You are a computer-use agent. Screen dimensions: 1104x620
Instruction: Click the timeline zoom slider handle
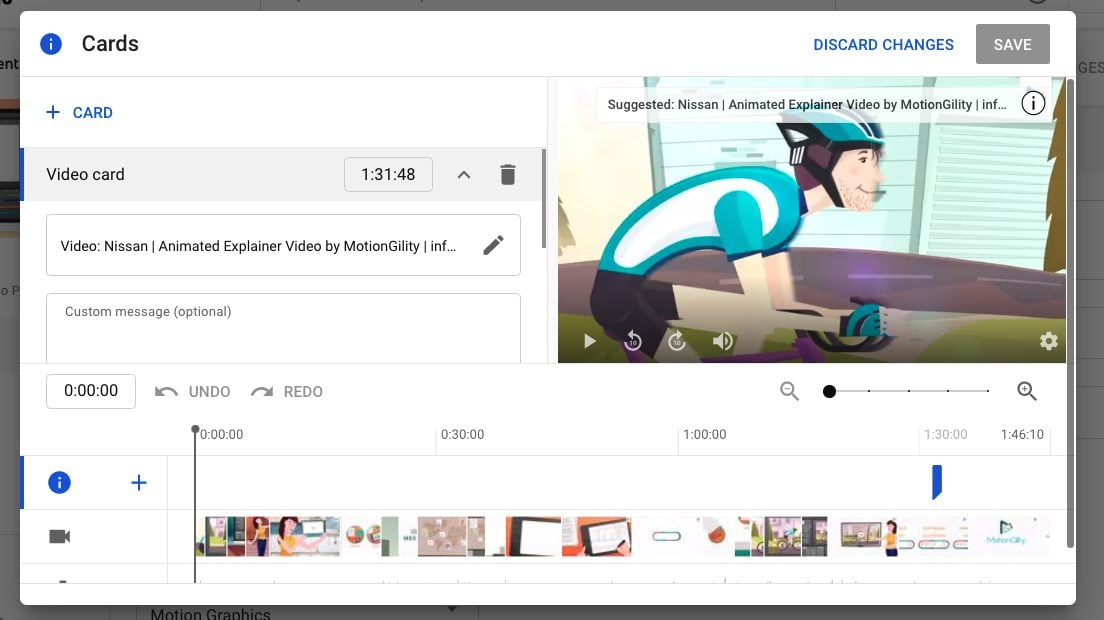coord(829,391)
